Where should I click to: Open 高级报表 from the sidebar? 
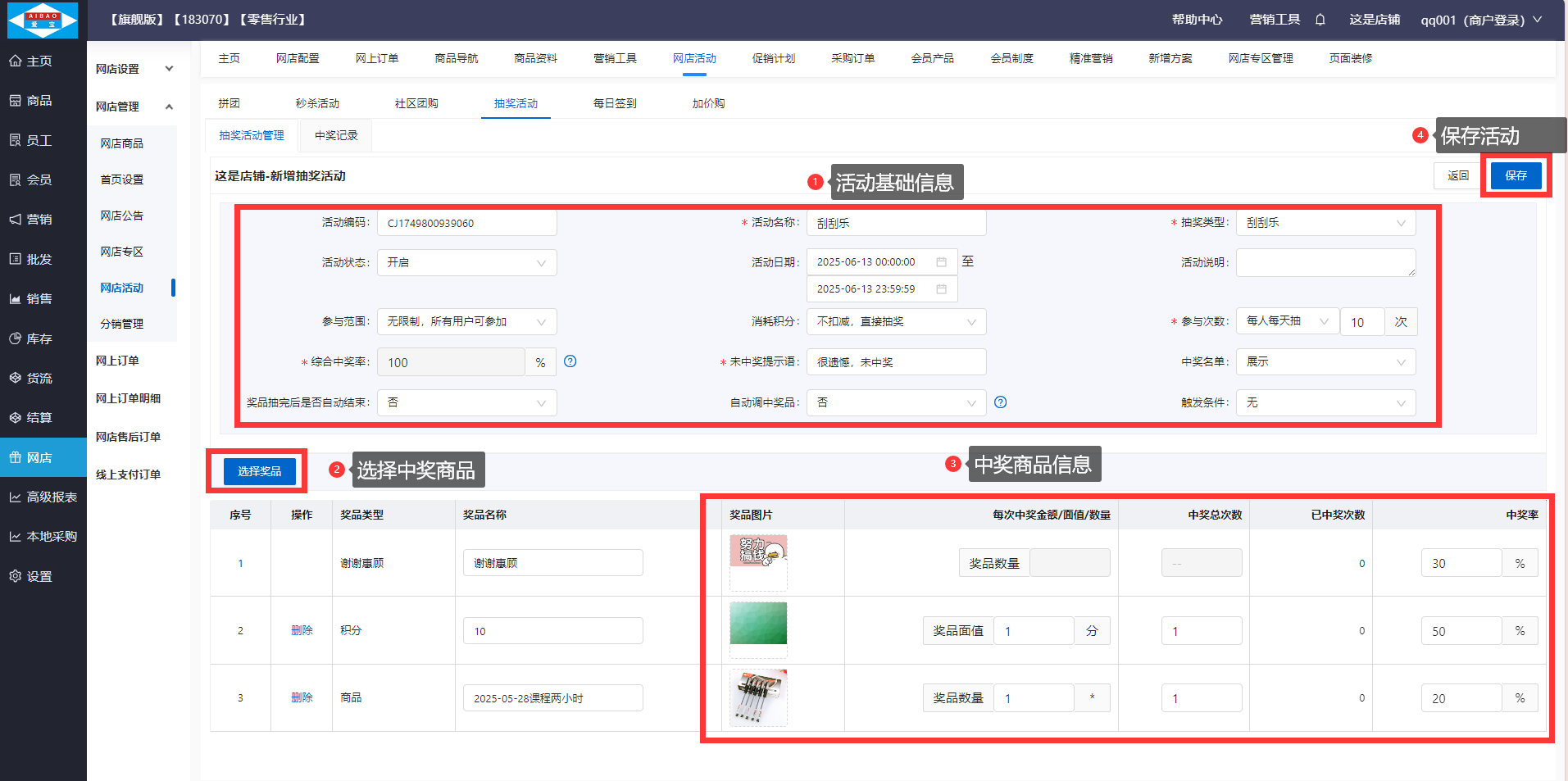[43, 497]
